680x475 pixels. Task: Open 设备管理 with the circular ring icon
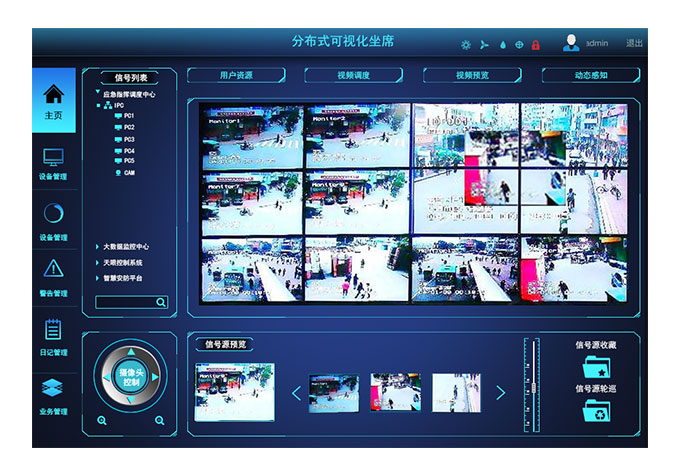point(54,221)
